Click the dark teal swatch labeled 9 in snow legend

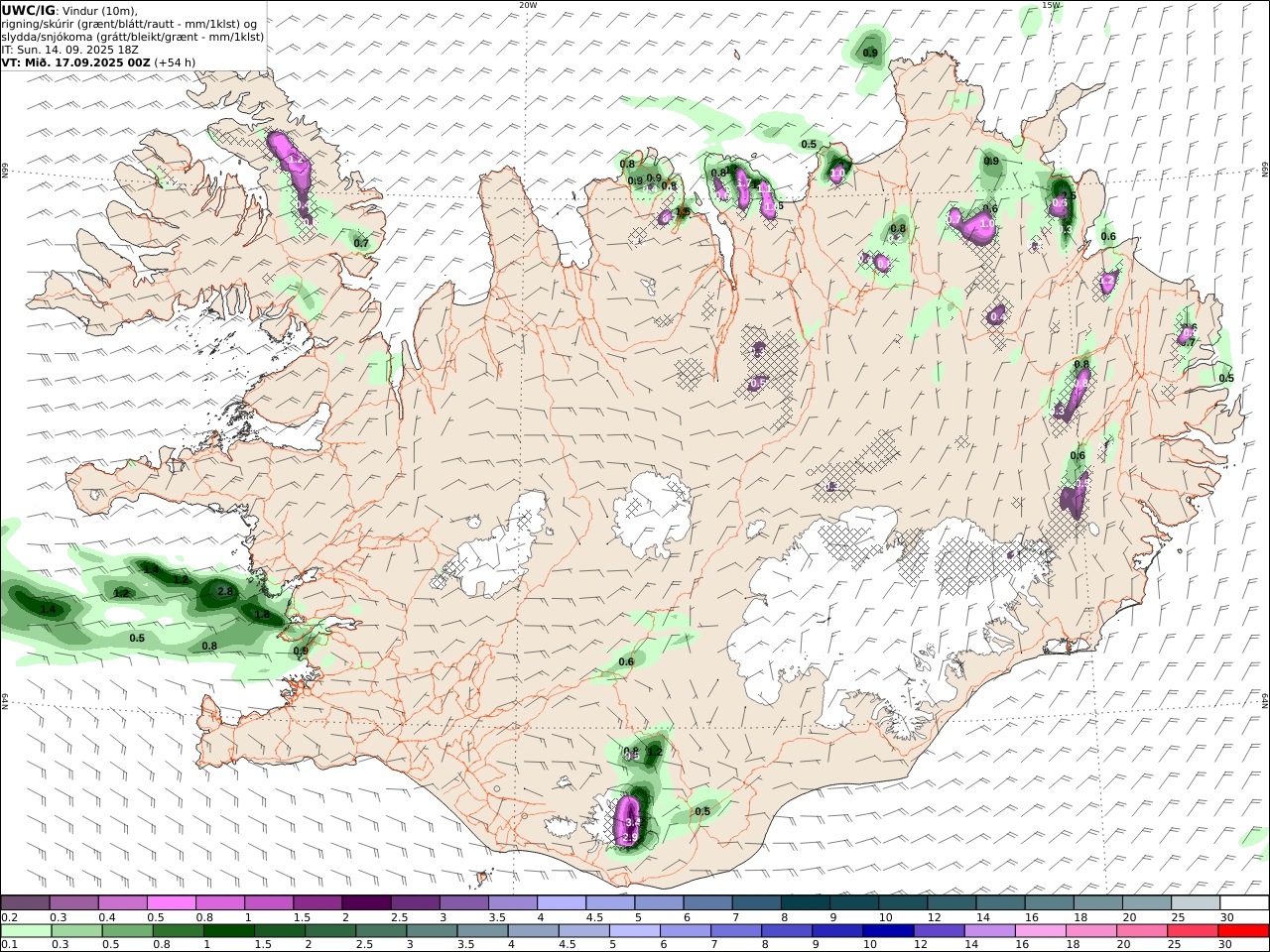point(853,903)
